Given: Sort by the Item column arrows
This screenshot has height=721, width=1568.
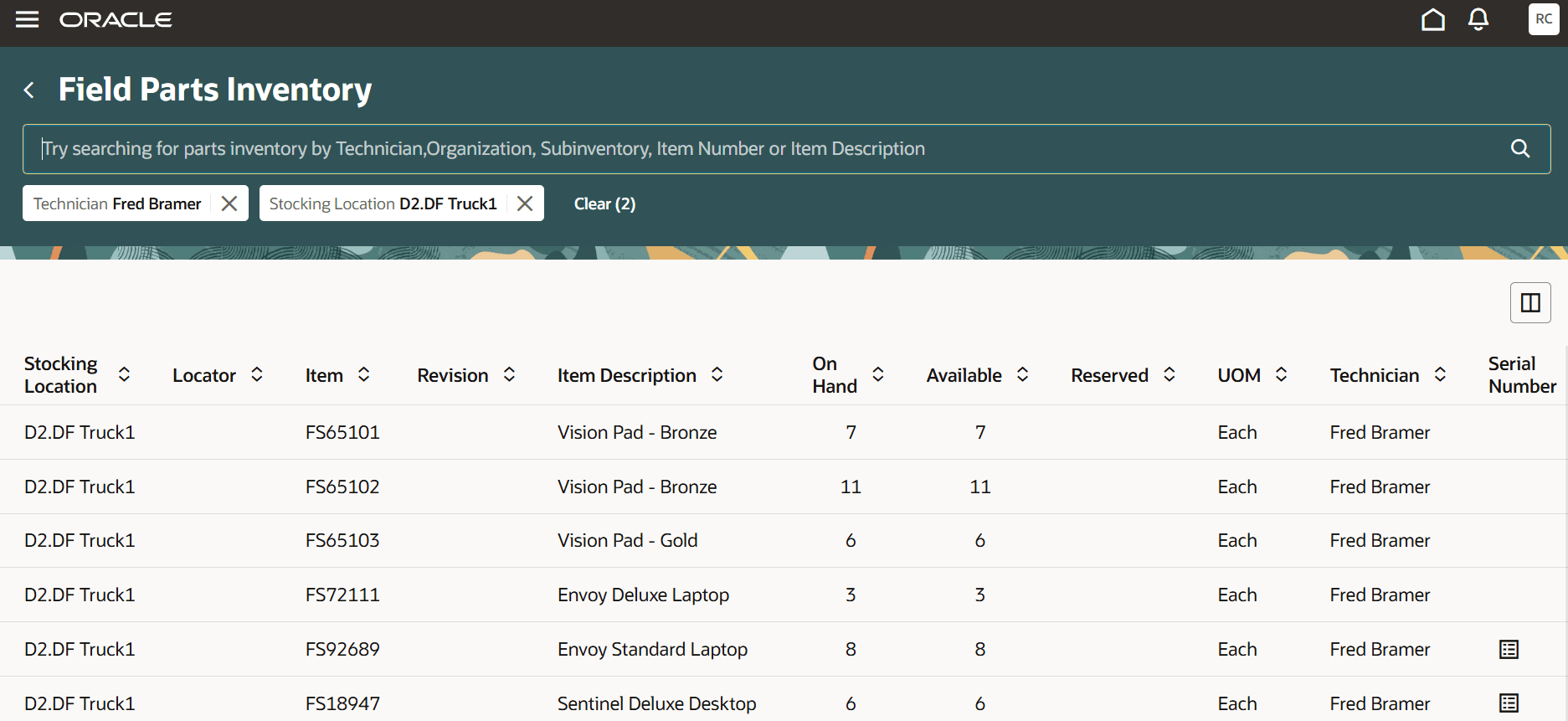Looking at the screenshot, I should click(x=363, y=374).
